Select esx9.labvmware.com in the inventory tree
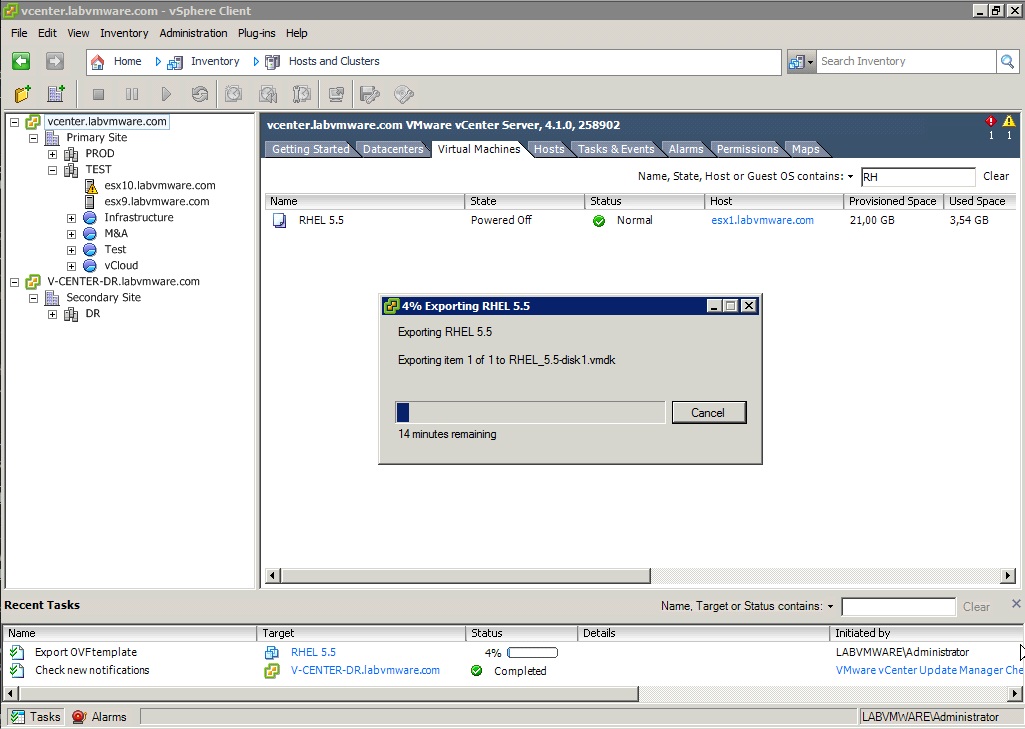1025x729 pixels. (x=157, y=201)
